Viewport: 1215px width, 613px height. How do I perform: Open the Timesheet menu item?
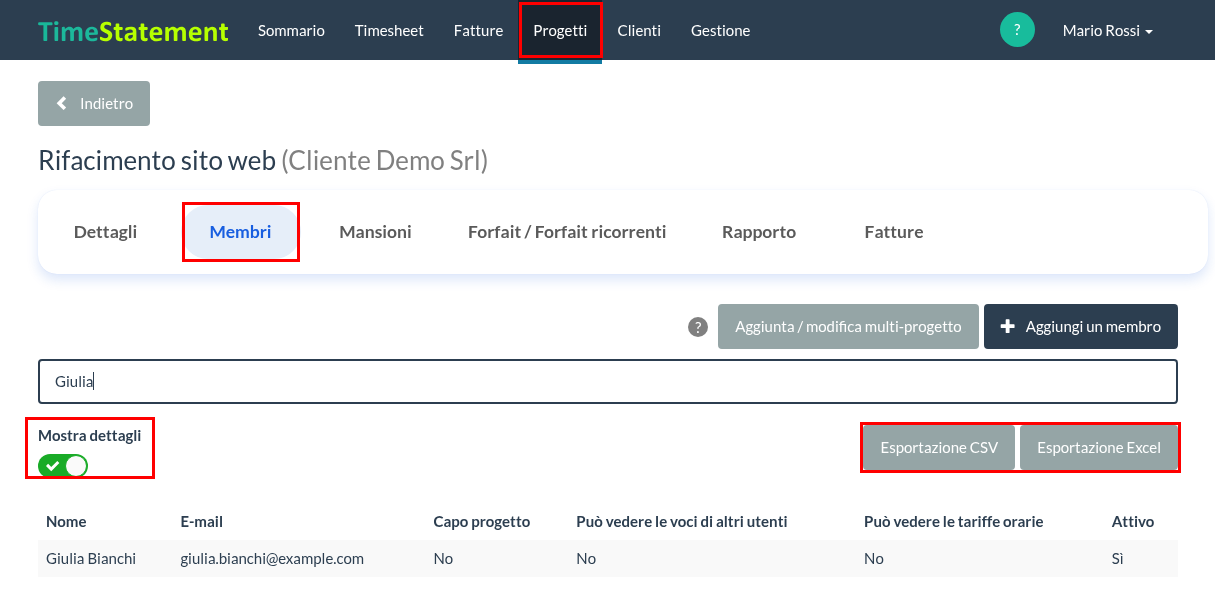pos(389,31)
